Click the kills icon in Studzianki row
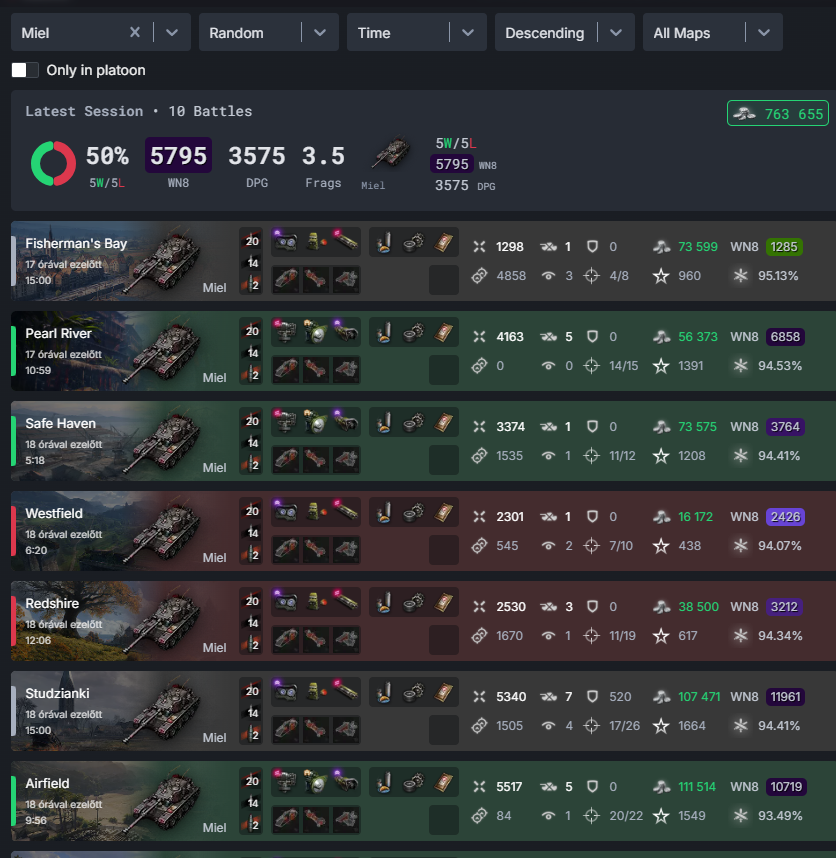836x858 pixels. [x=548, y=697]
